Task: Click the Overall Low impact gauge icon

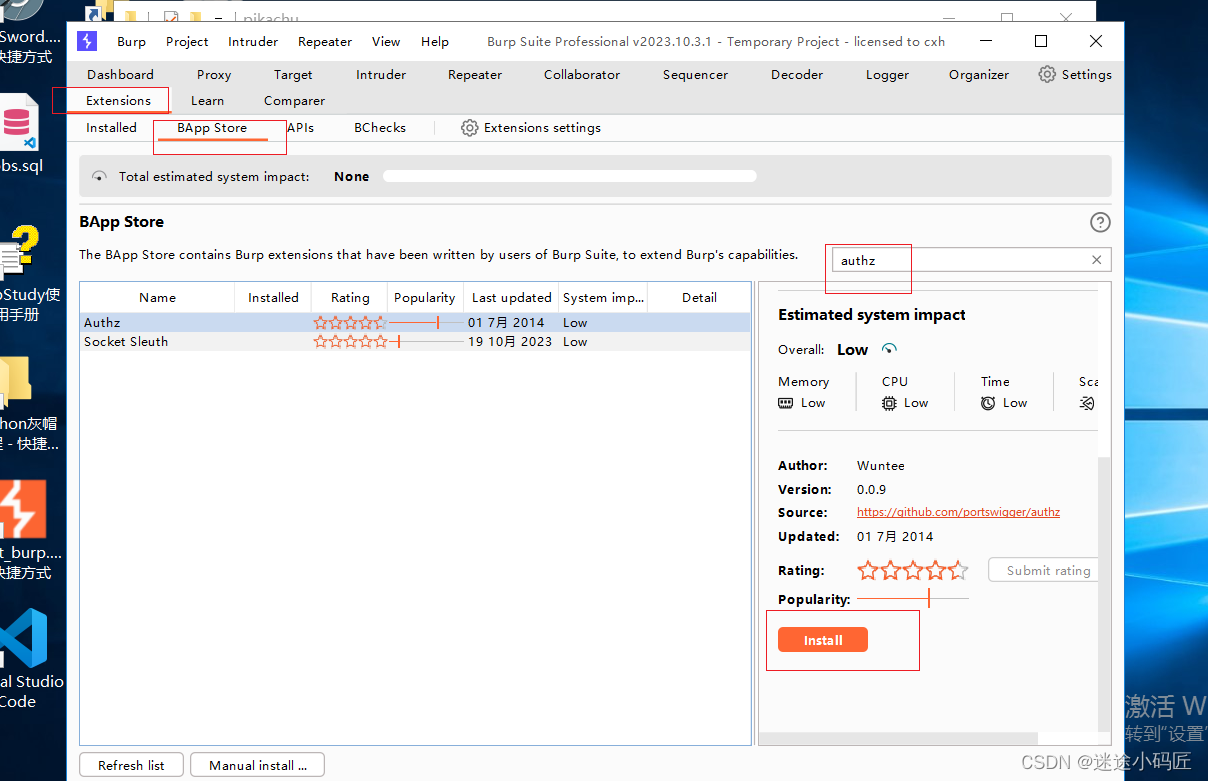Action: point(889,349)
